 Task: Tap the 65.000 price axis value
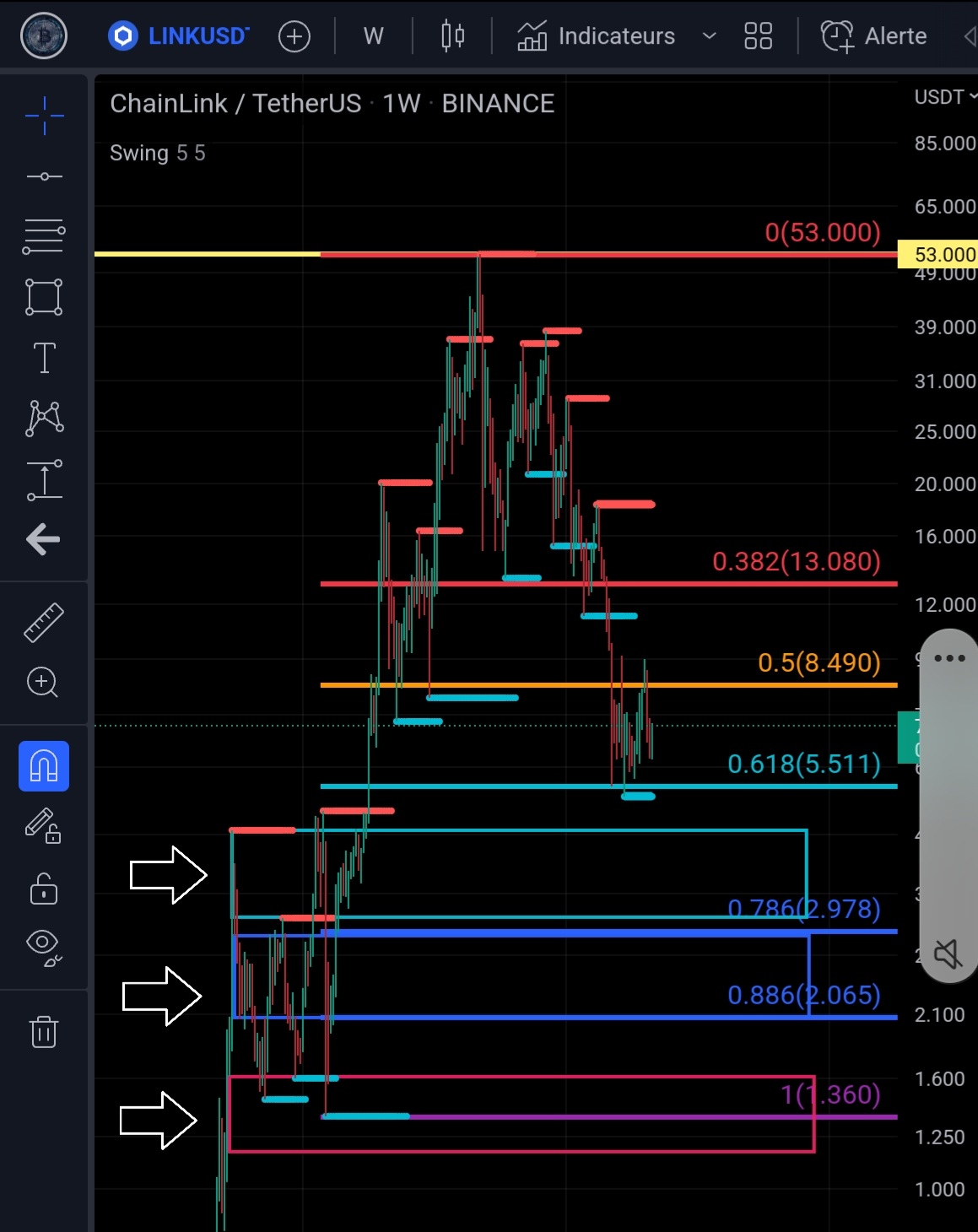(x=945, y=207)
